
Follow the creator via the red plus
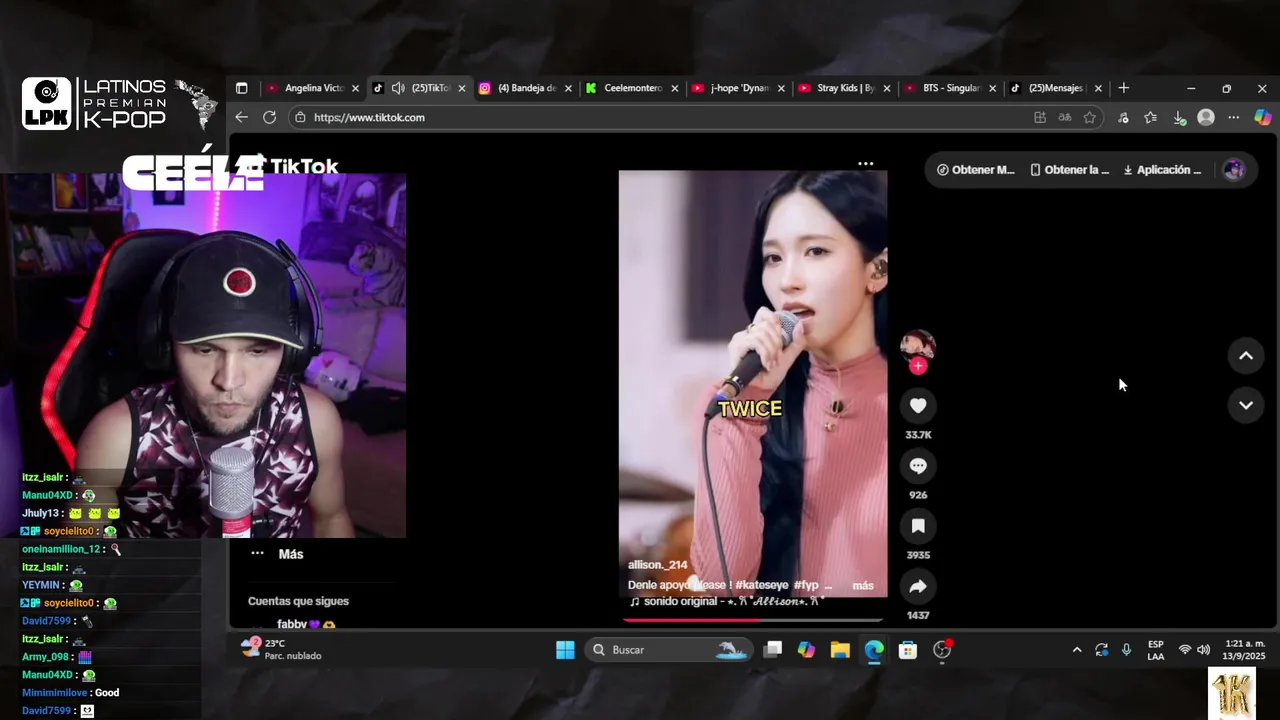pos(918,366)
